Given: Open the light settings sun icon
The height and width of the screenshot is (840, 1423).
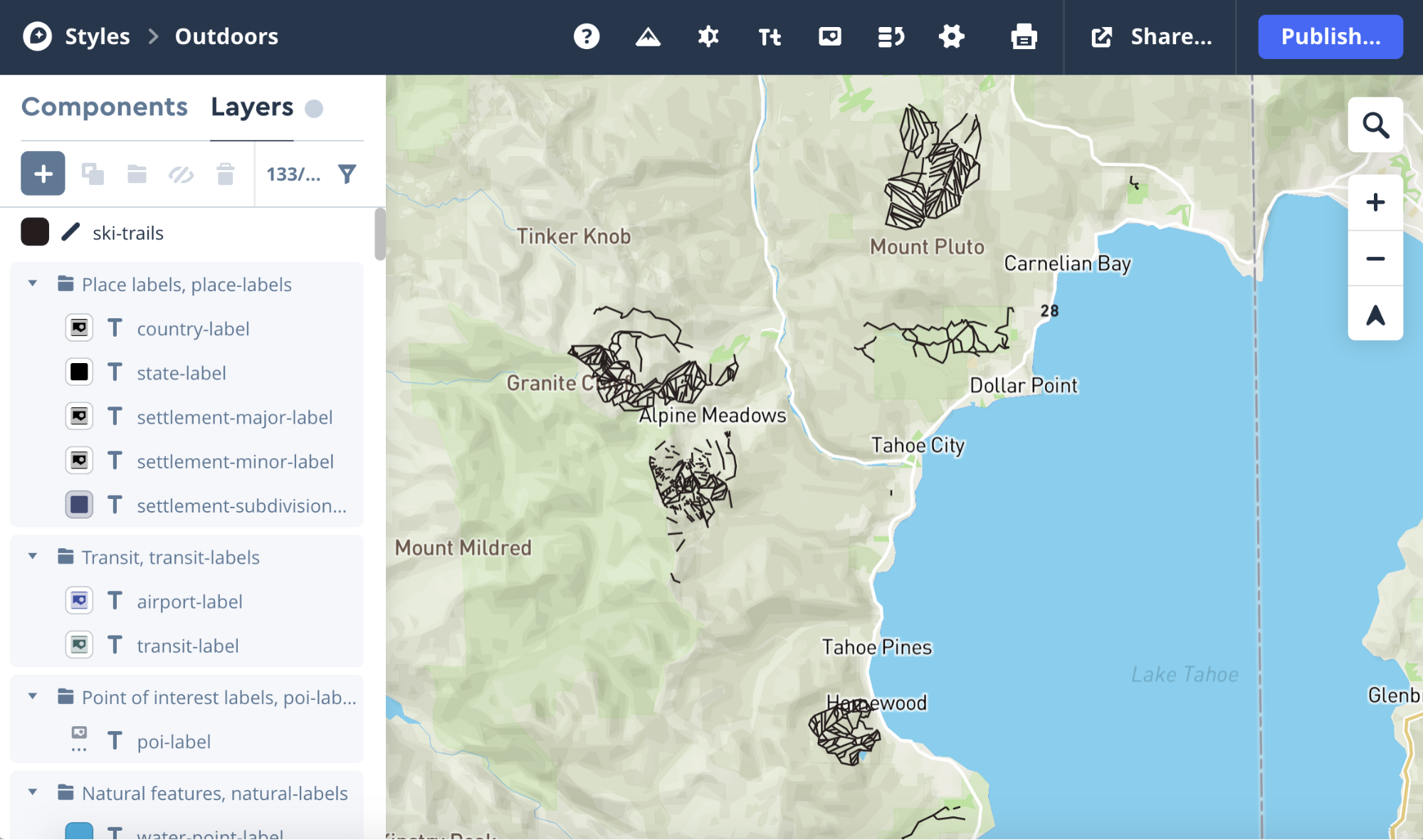Looking at the screenshot, I should 708,36.
